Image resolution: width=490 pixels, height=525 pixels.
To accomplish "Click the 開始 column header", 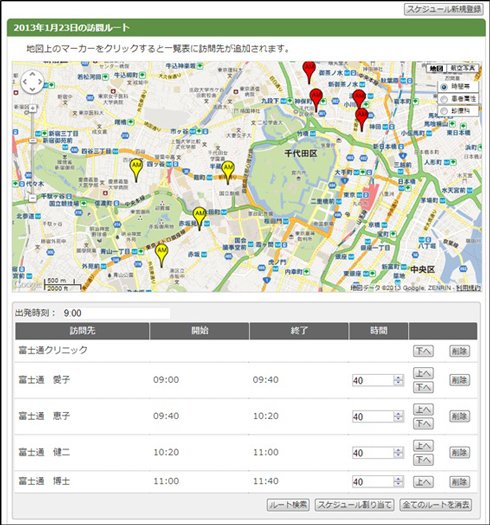I will coord(200,331).
